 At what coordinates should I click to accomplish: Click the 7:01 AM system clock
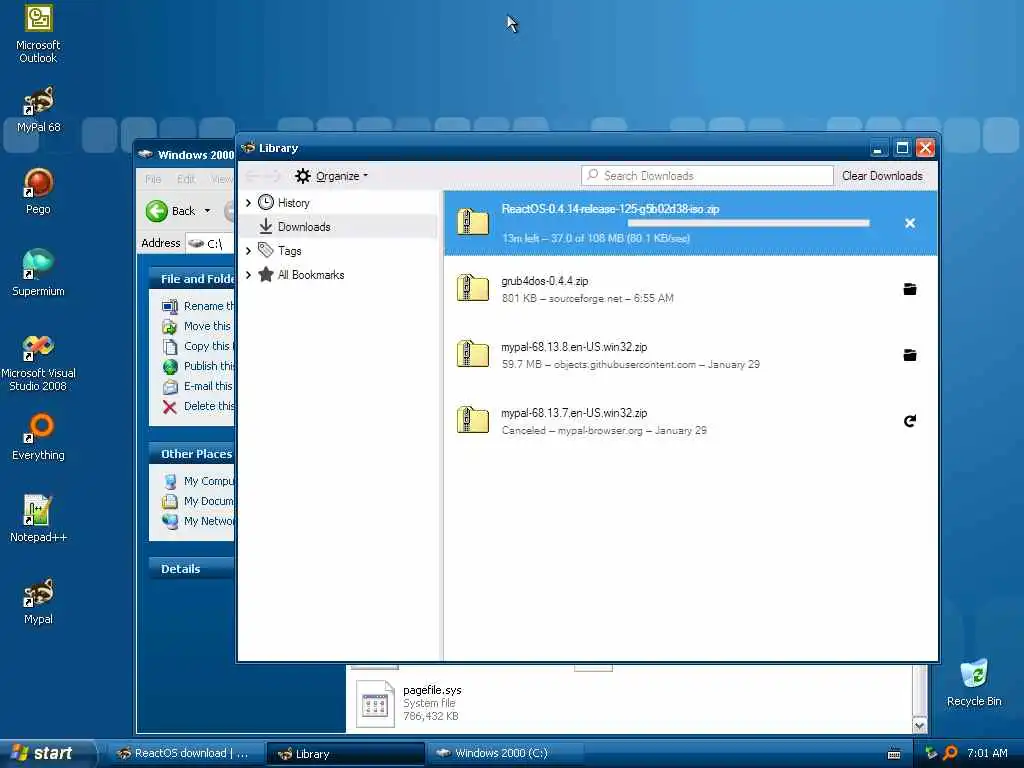click(x=987, y=753)
